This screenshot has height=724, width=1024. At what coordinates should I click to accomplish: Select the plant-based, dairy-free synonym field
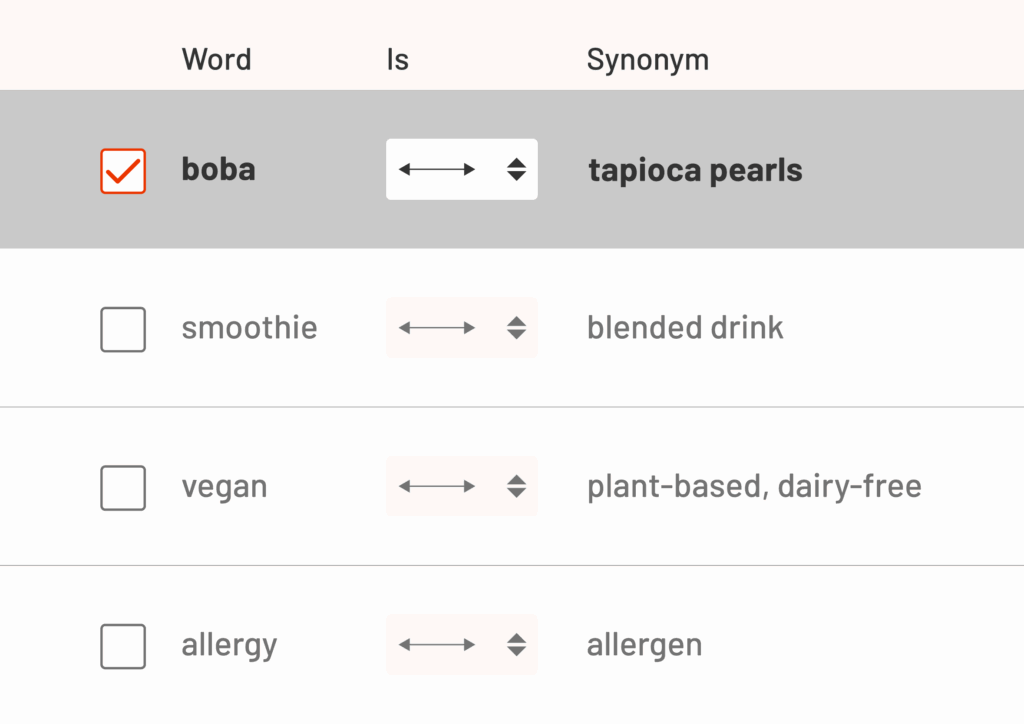(x=754, y=487)
